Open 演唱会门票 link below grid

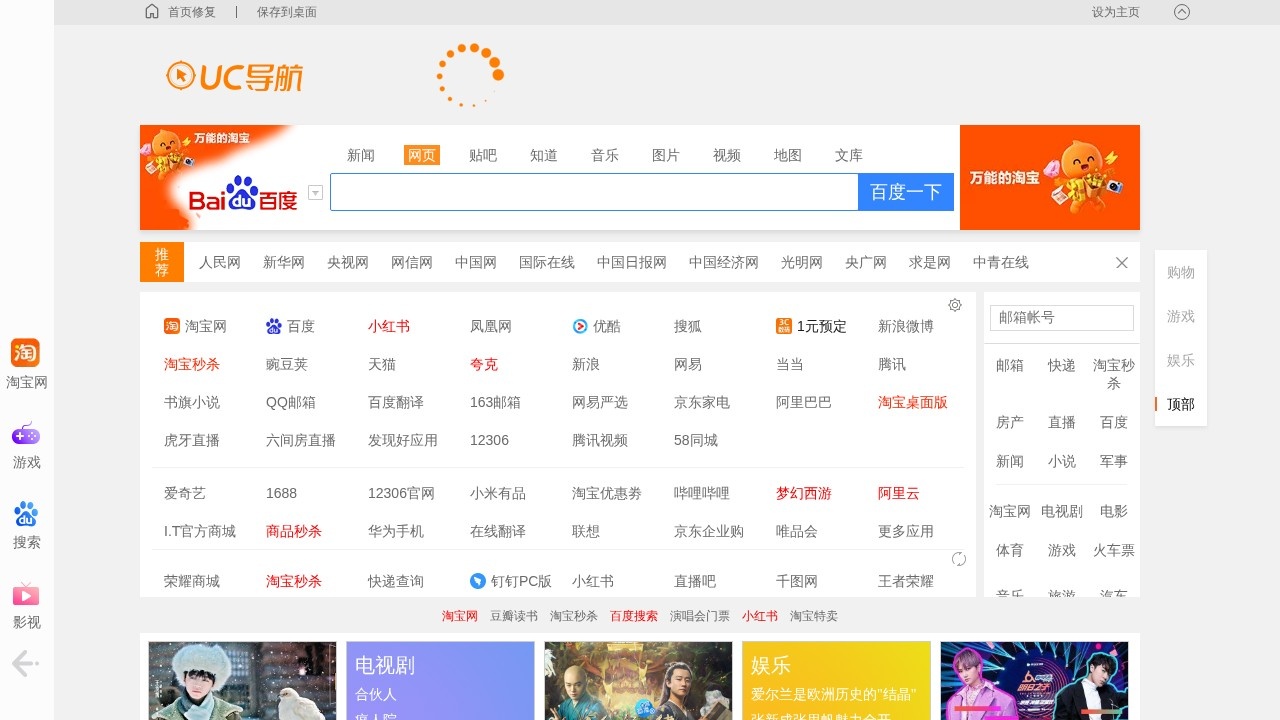700,616
